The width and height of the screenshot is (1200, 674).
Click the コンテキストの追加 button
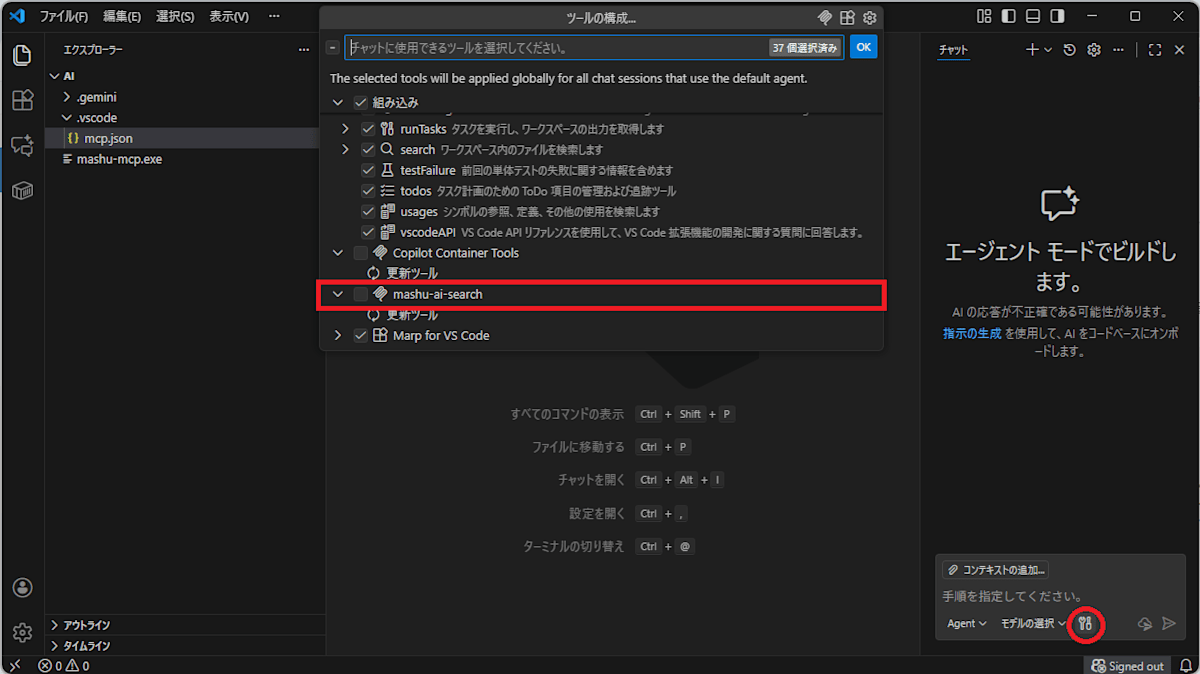tap(996, 570)
